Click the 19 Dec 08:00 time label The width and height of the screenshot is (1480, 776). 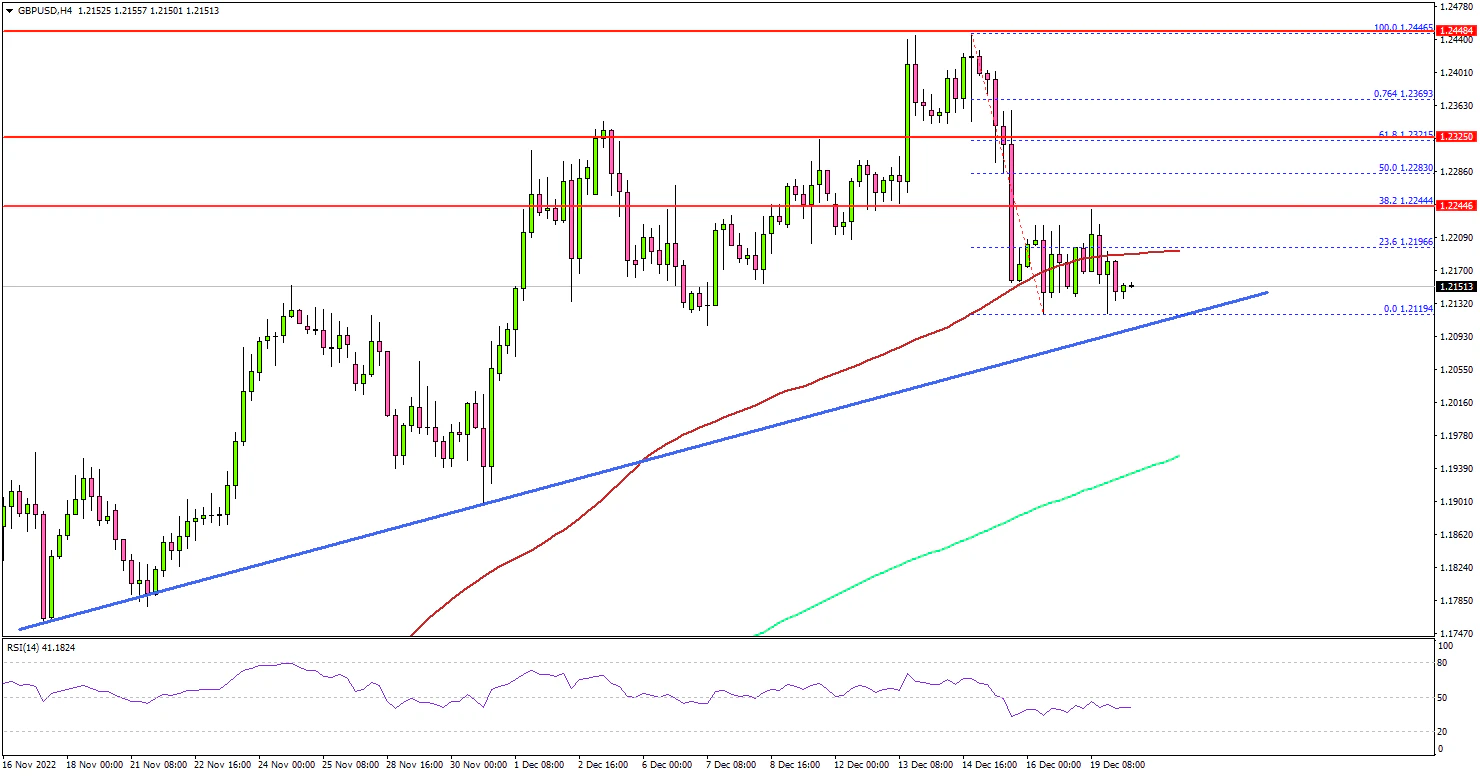tap(1118, 765)
